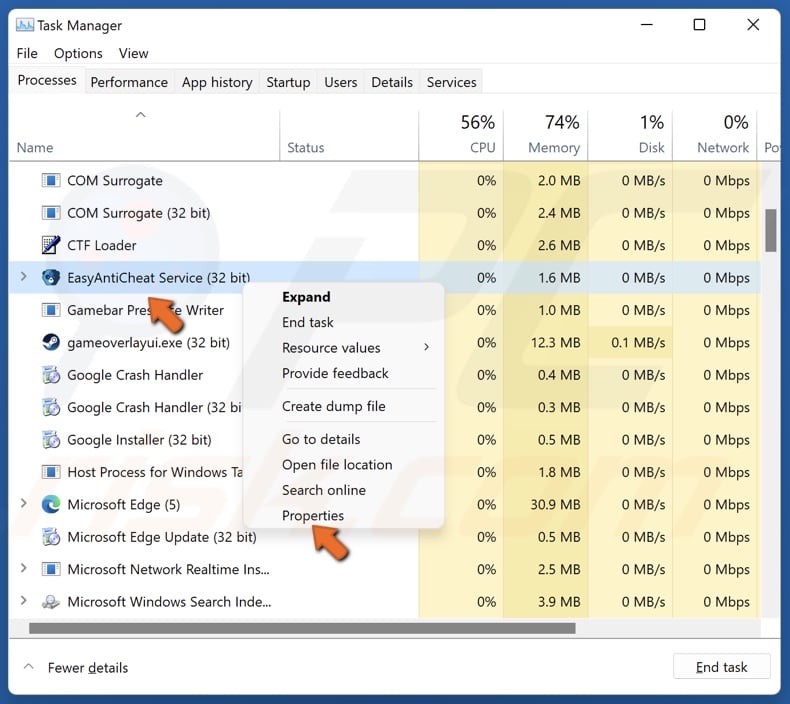Open the File menu
790x704 pixels.
point(27,53)
